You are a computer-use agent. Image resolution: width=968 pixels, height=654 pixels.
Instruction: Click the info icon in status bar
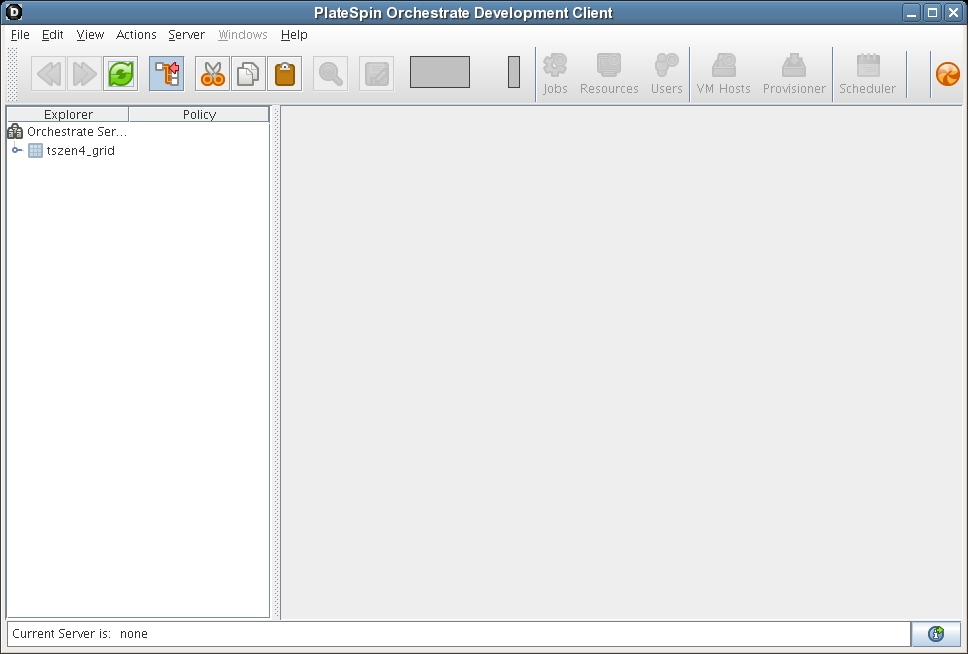coord(937,634)
